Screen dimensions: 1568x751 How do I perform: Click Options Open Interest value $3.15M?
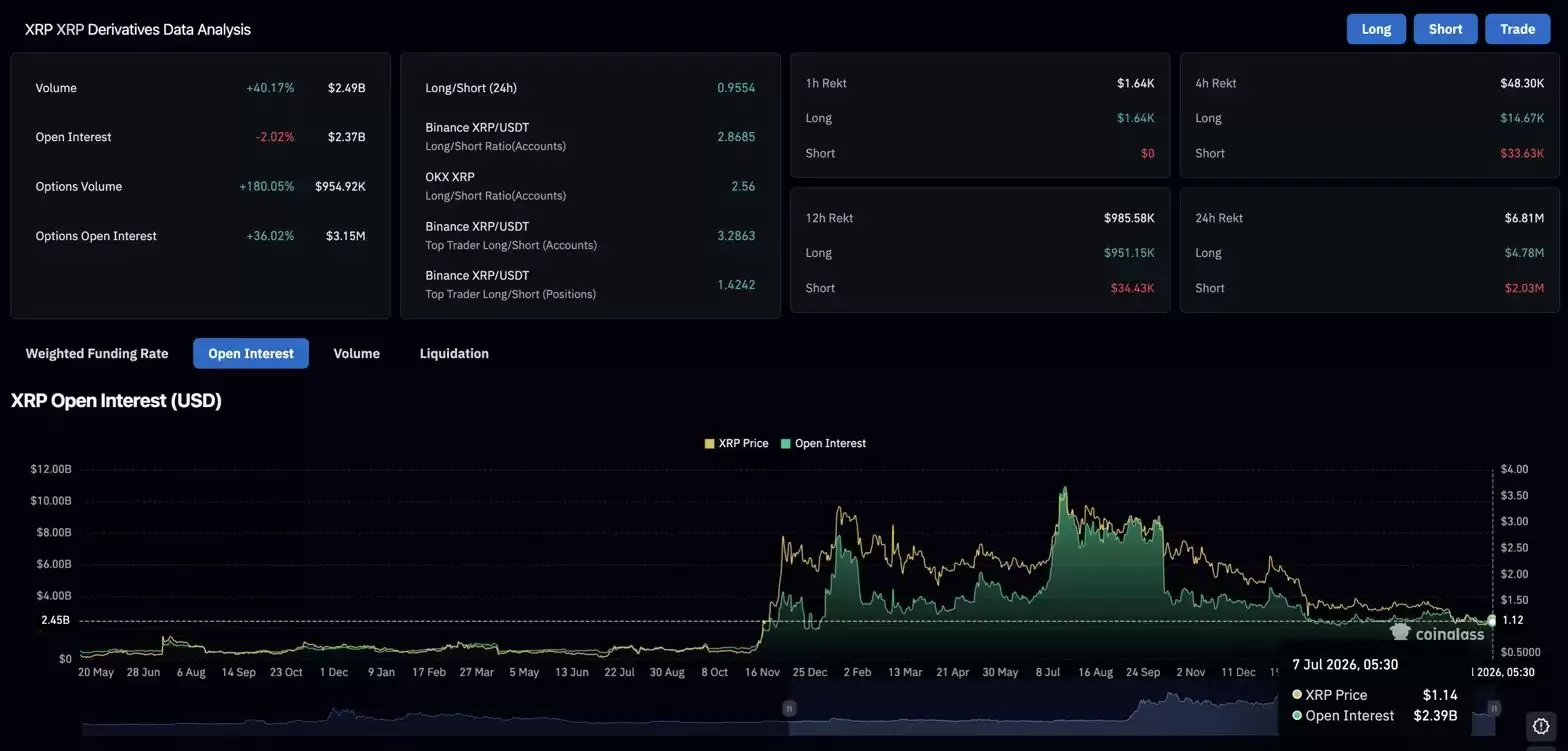click(x=345, y=236)
